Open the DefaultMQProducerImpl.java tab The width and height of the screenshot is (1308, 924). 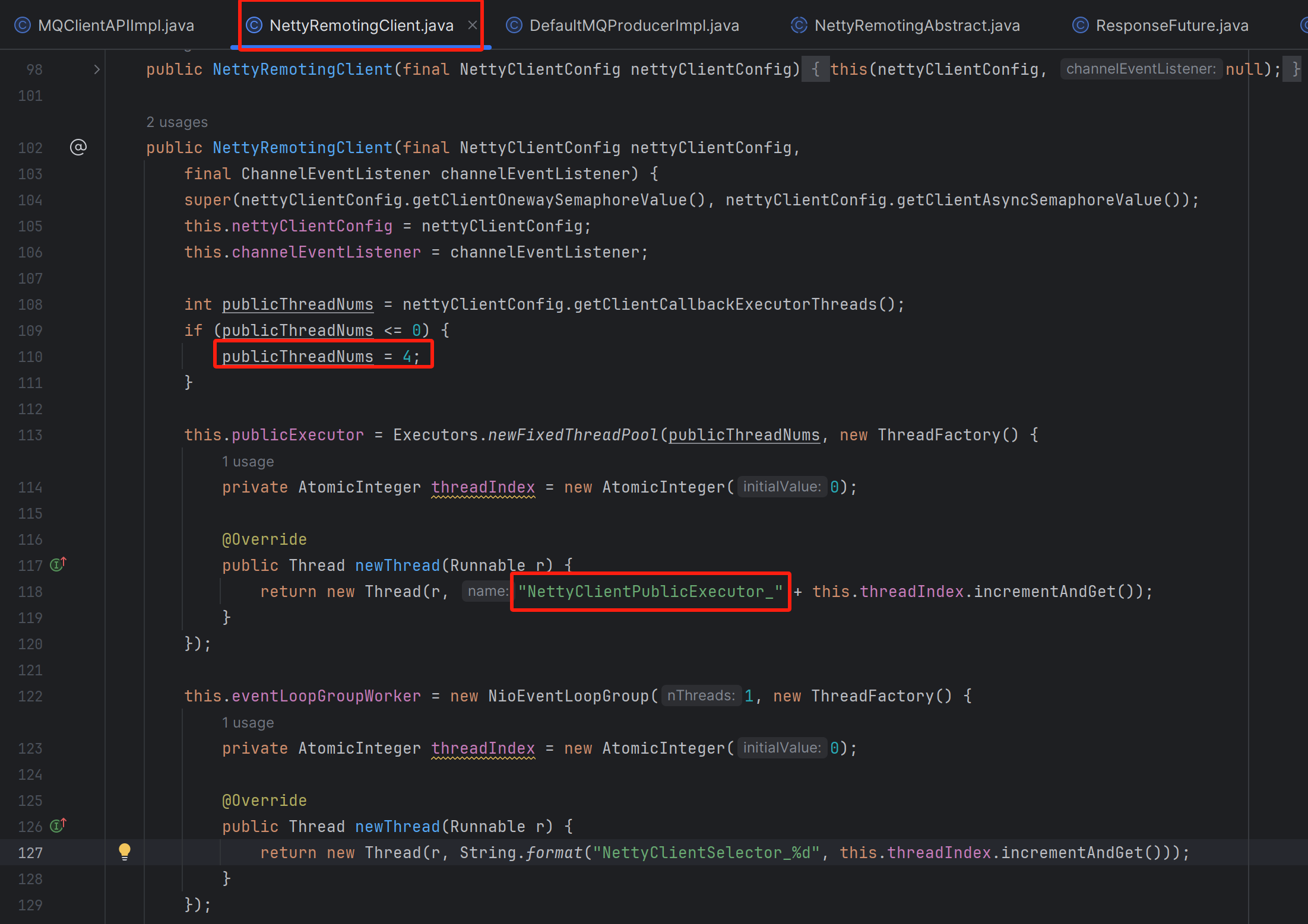(623, 26)
